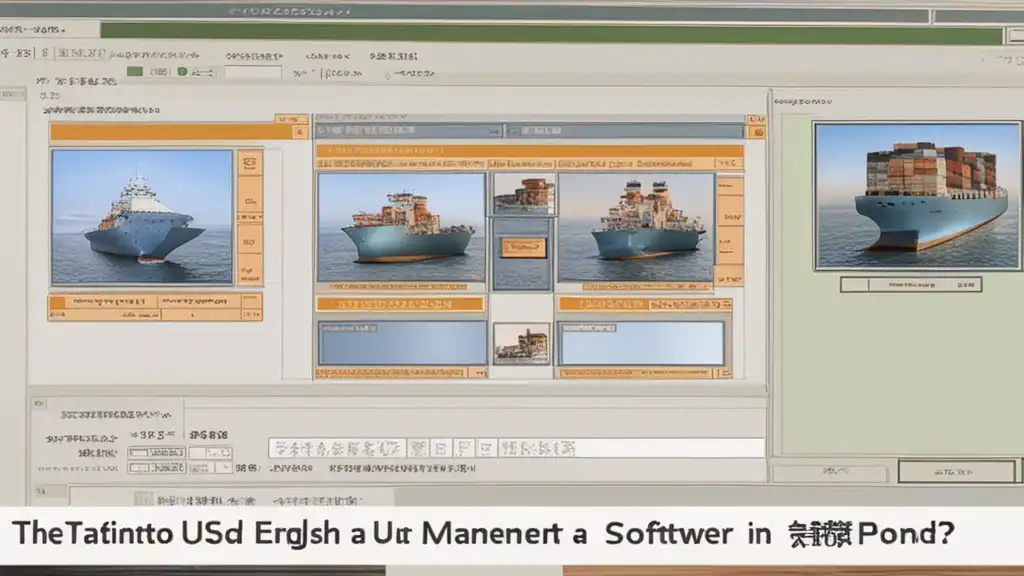Click the dark-bordered button at the right panel's bottom
The width and height of the screenshot is (1024, 576).
(957, 471)
